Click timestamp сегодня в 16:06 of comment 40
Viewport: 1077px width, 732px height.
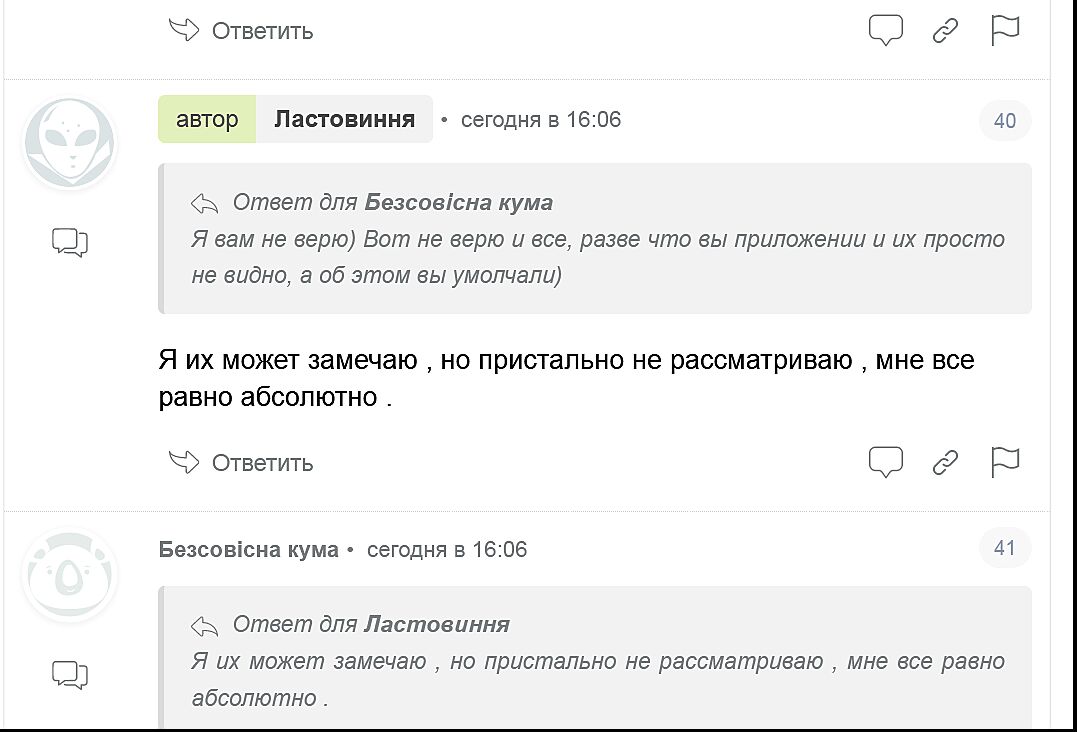point(541,120)
